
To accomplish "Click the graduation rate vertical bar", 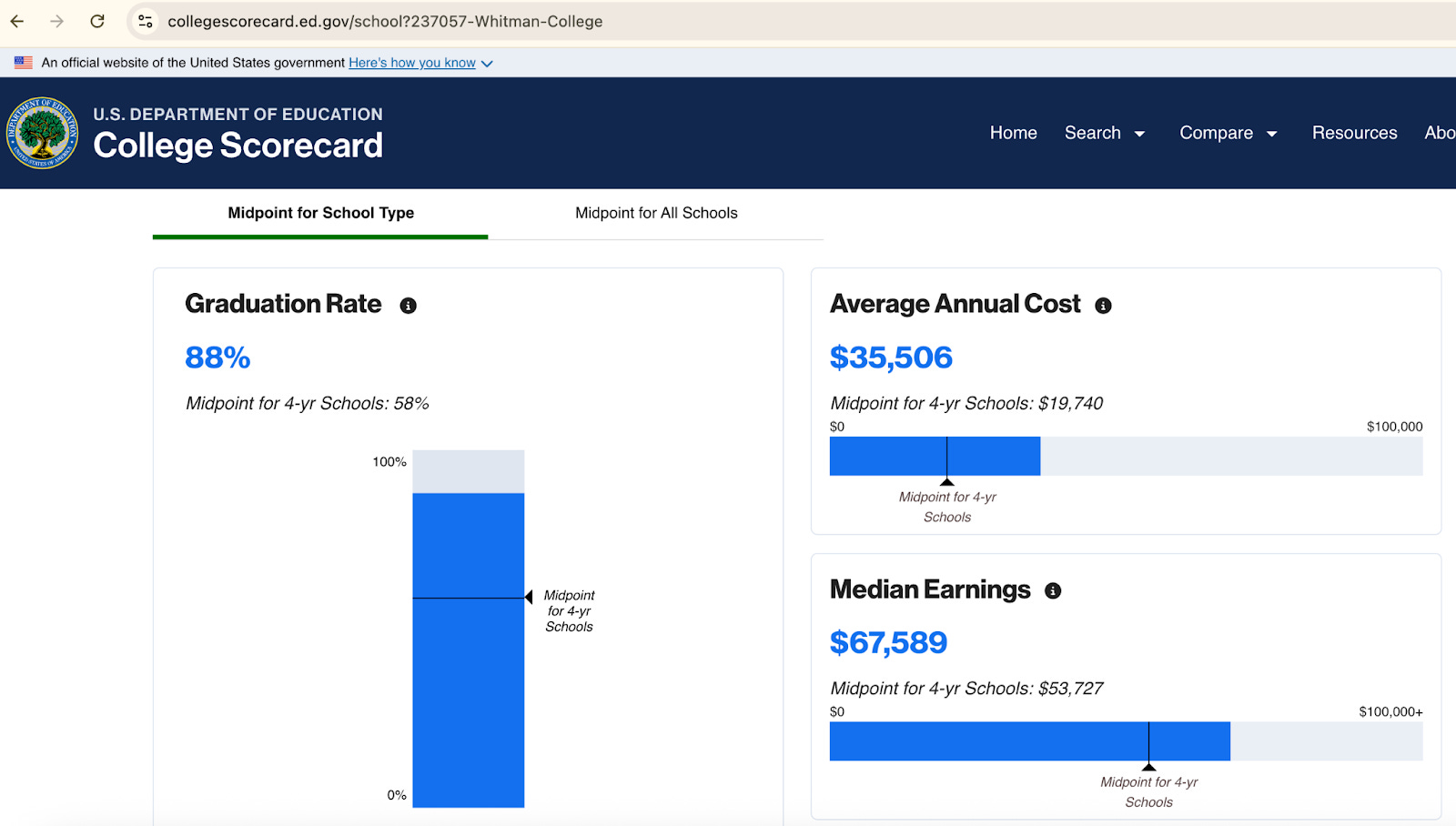I will pyautogui.click(x=469, y=629).
